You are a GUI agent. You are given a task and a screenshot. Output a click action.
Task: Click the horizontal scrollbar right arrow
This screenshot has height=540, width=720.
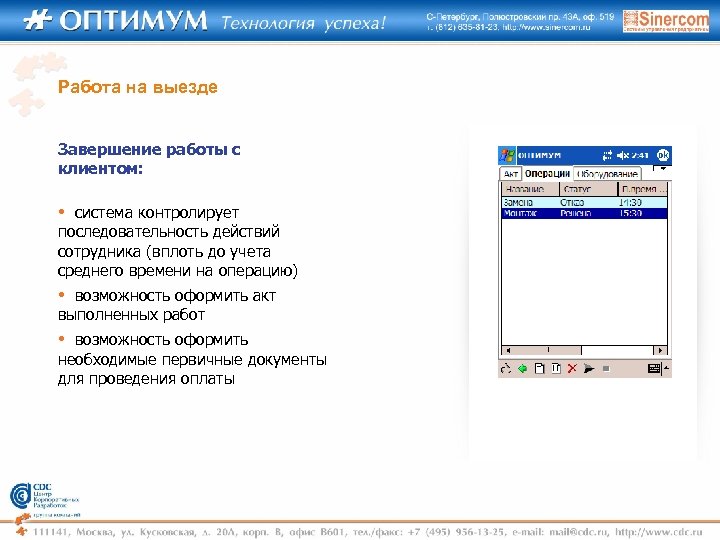pos(660,350)
